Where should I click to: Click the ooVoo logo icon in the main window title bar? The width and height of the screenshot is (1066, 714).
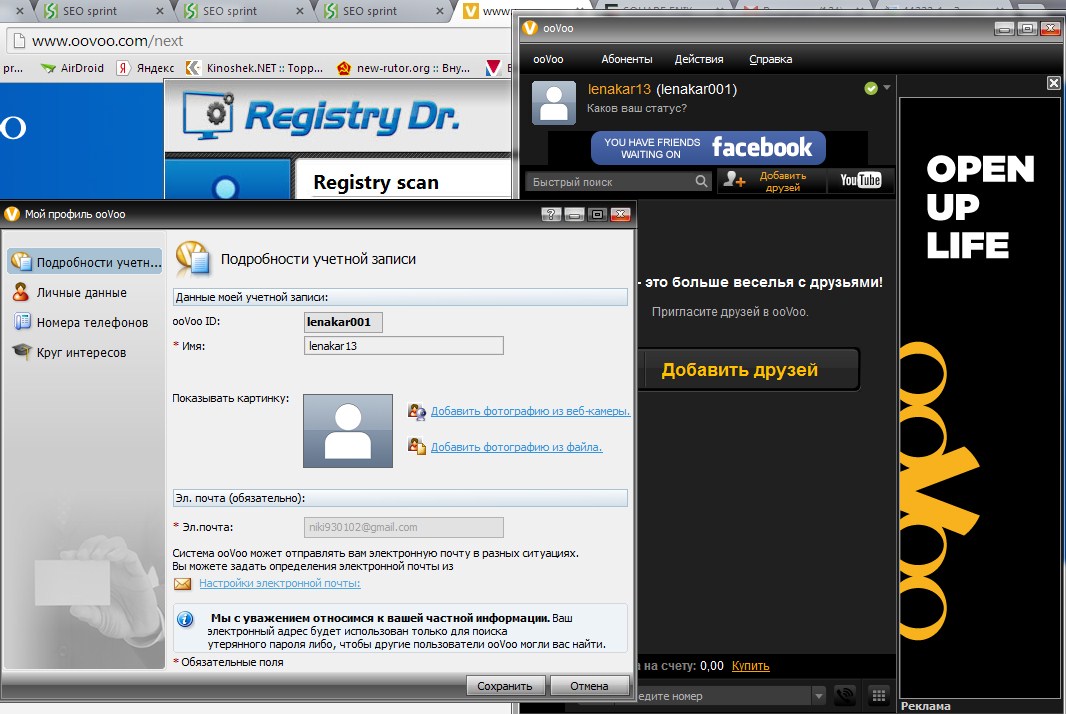coord(530,28)
